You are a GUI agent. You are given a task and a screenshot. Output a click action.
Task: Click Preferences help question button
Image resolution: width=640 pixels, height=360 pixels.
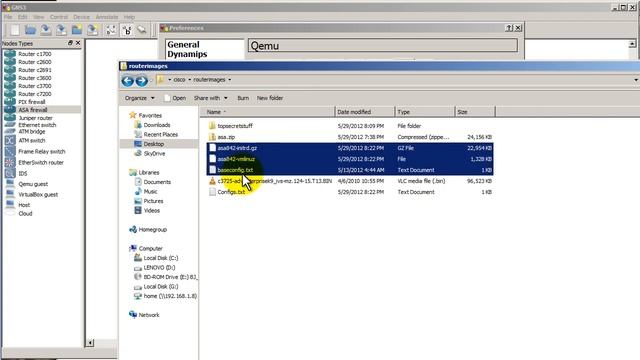[x=509, y=28]
